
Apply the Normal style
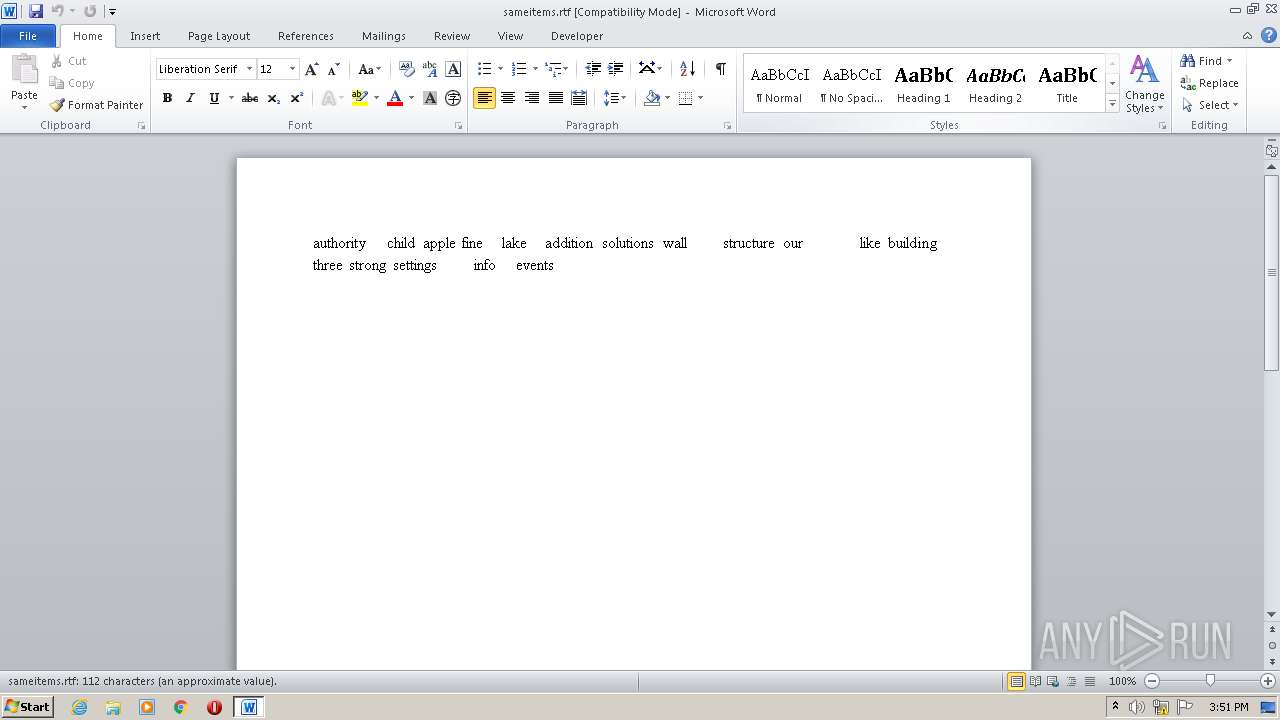tap(779, 84)
